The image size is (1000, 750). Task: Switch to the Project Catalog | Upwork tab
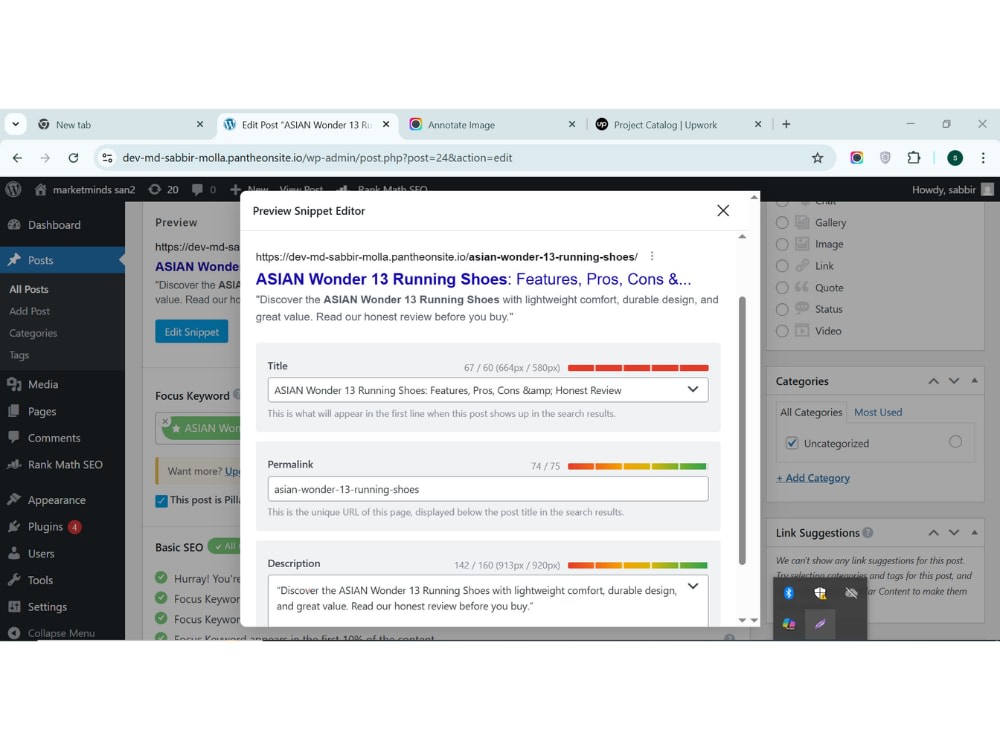pyautogui.click(x=677, y=124)
